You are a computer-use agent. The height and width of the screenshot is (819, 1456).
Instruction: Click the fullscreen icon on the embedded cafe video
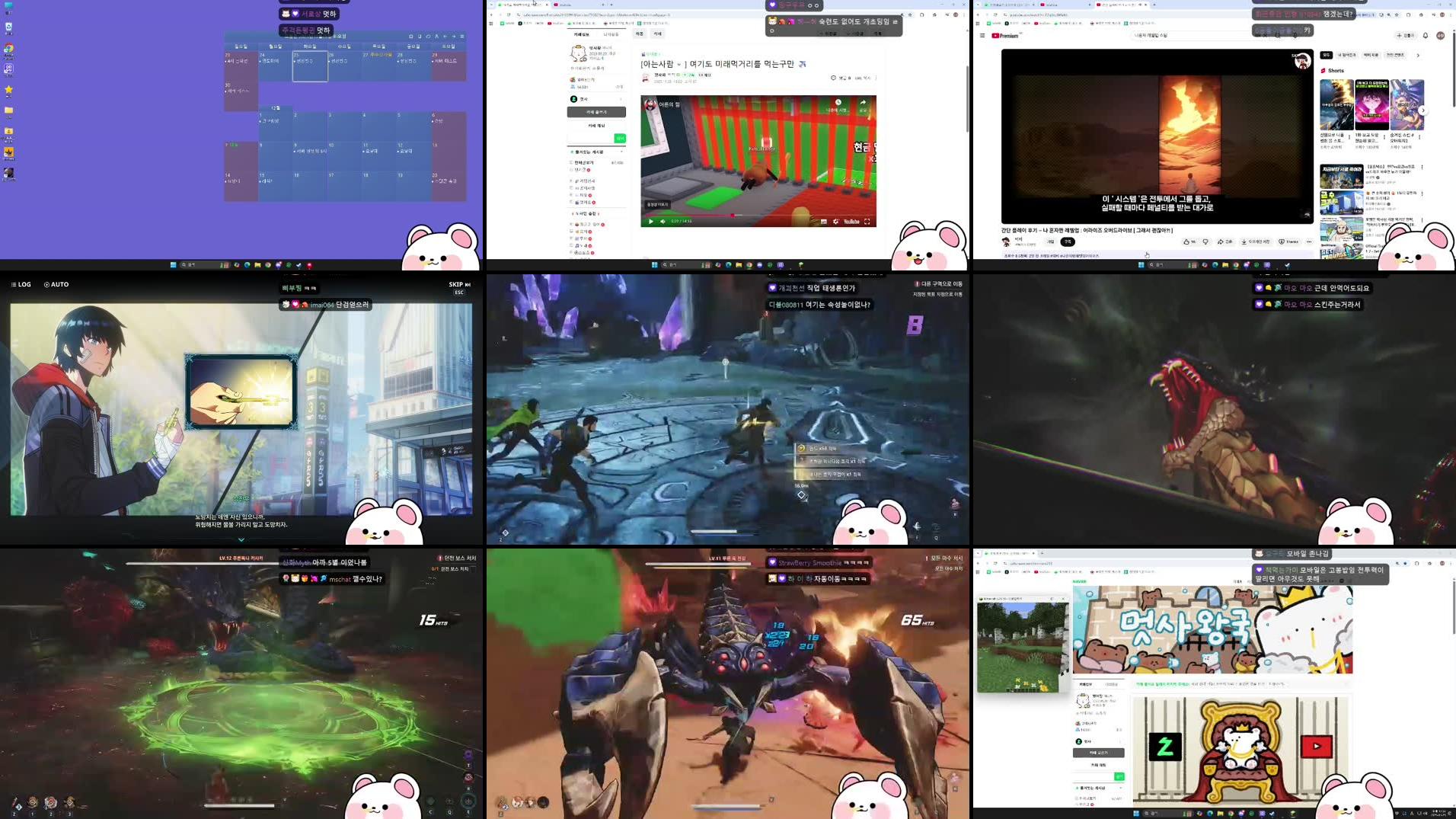click(867, 222)
